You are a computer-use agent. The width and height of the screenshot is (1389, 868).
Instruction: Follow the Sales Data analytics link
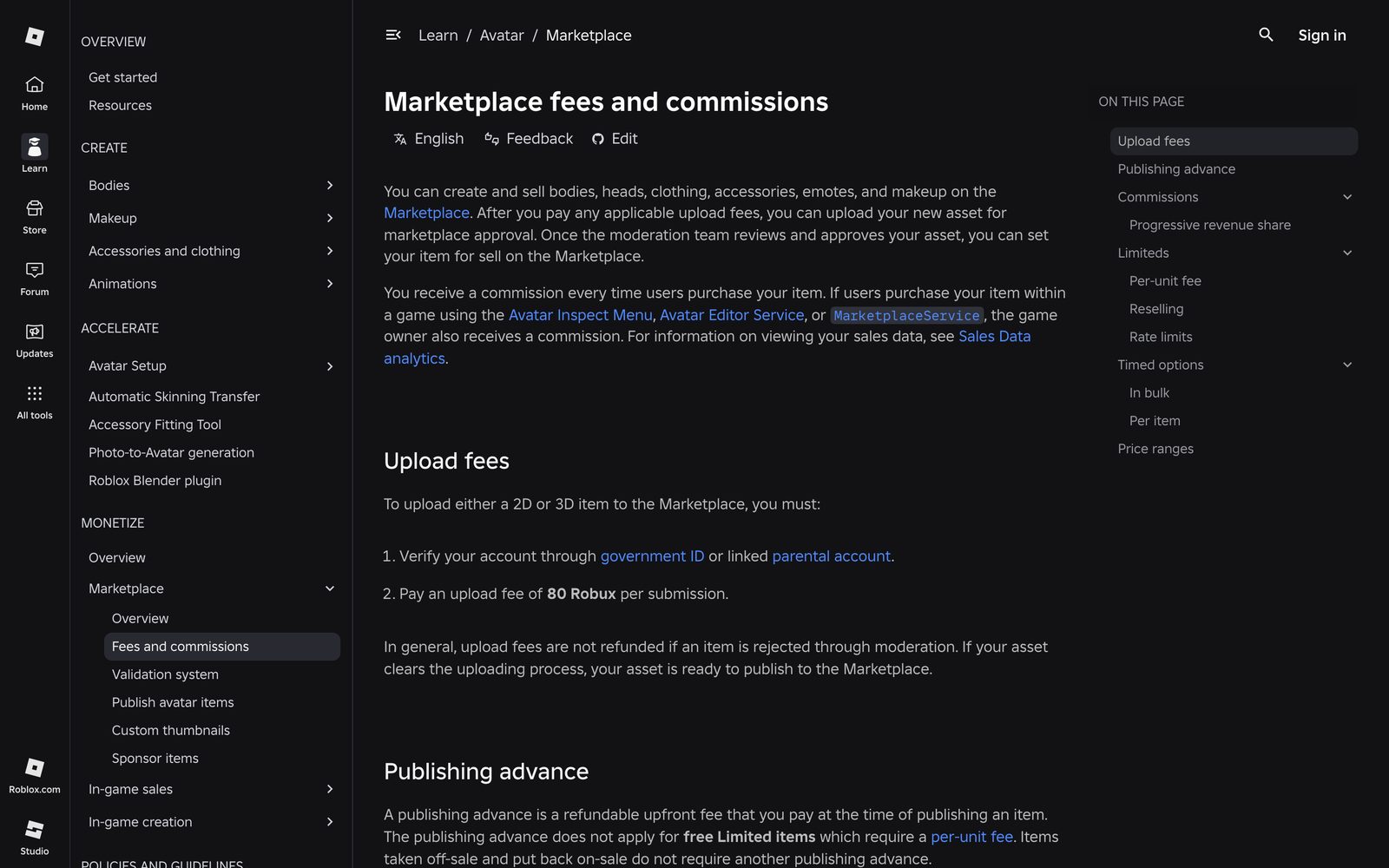coord(994,337)
